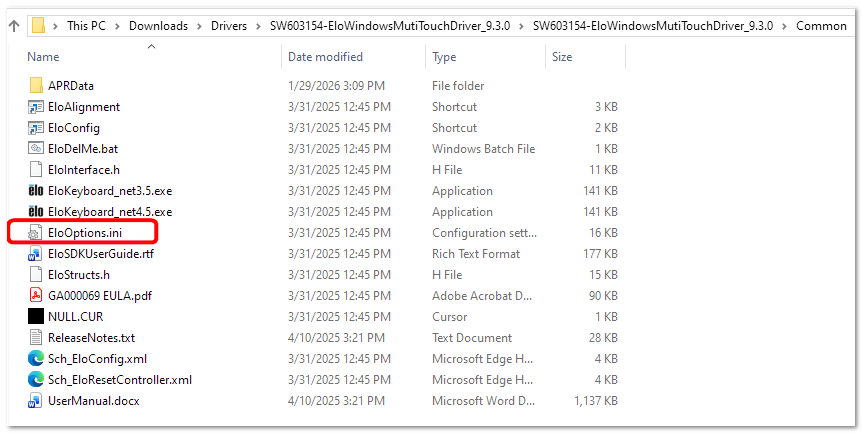Click the Cursor type cell

[449, 317]
